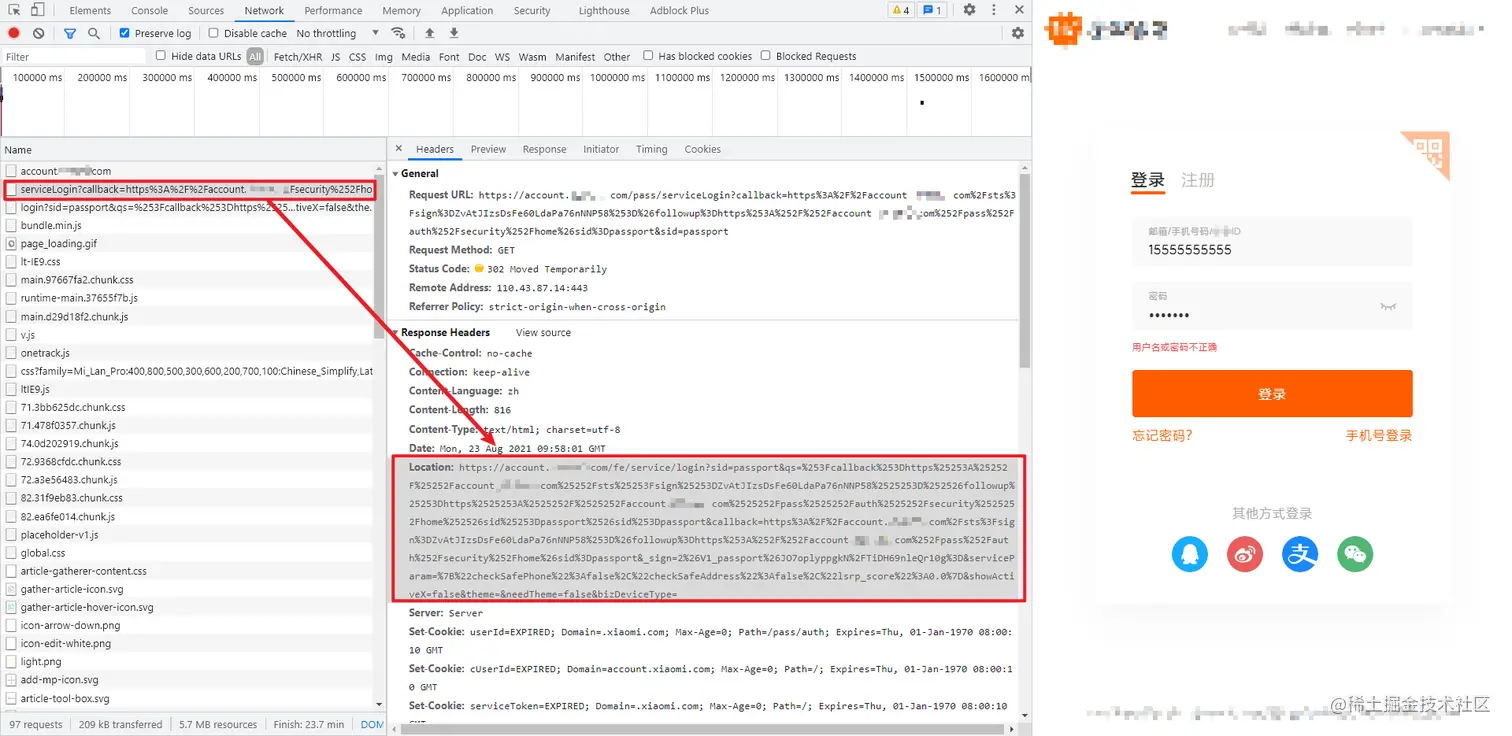Open the Initiator tab
This screenshot has width=1512, height=736.
tap(601, 149)
